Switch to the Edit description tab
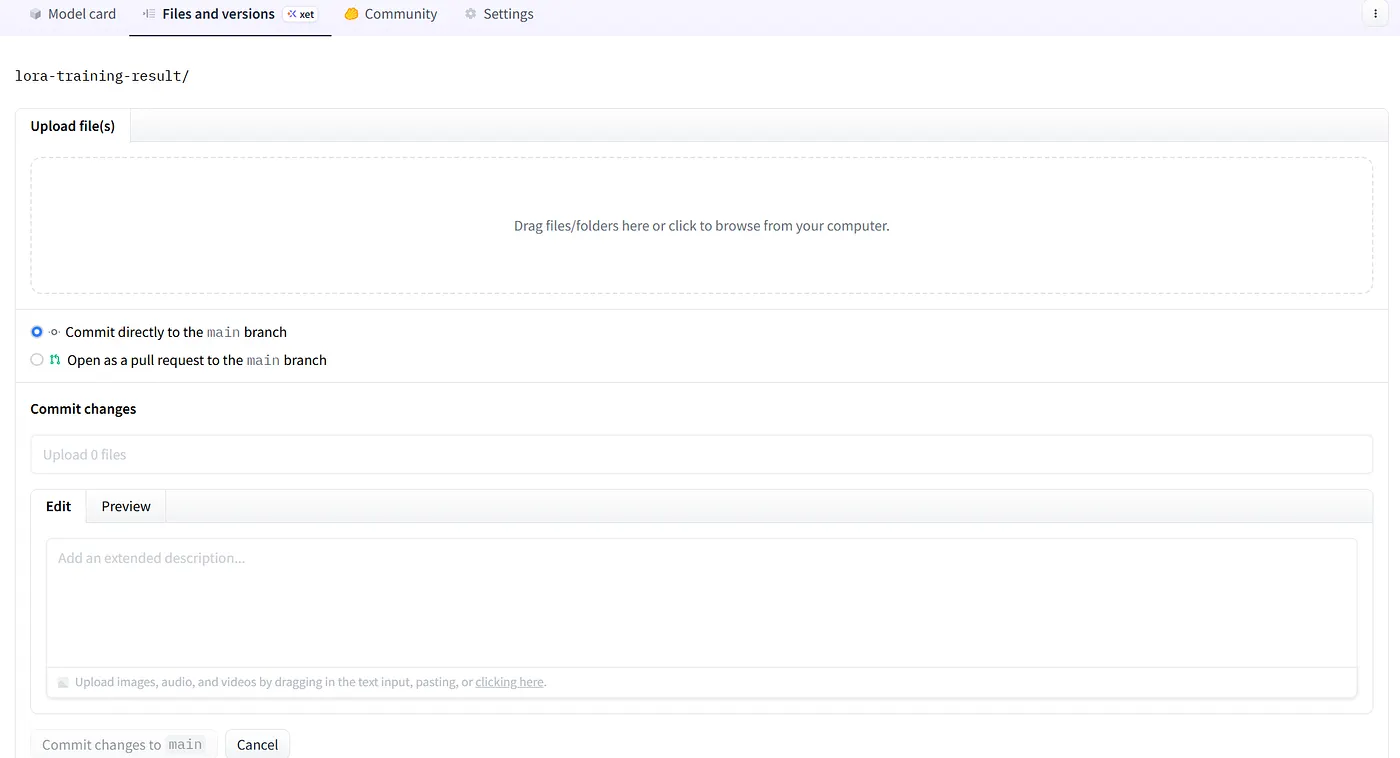The height and width of the screenshot is (758, 1400). (59, 506)
